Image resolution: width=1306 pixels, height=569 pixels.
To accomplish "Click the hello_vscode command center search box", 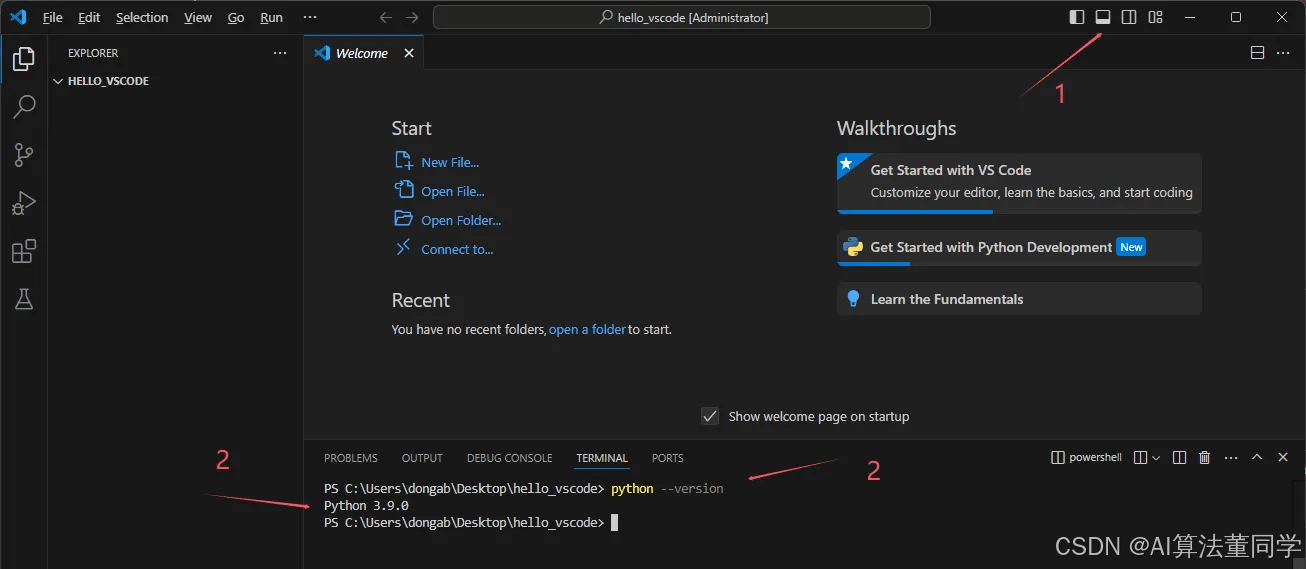I will pyautogui.click(x=682, y=17).
